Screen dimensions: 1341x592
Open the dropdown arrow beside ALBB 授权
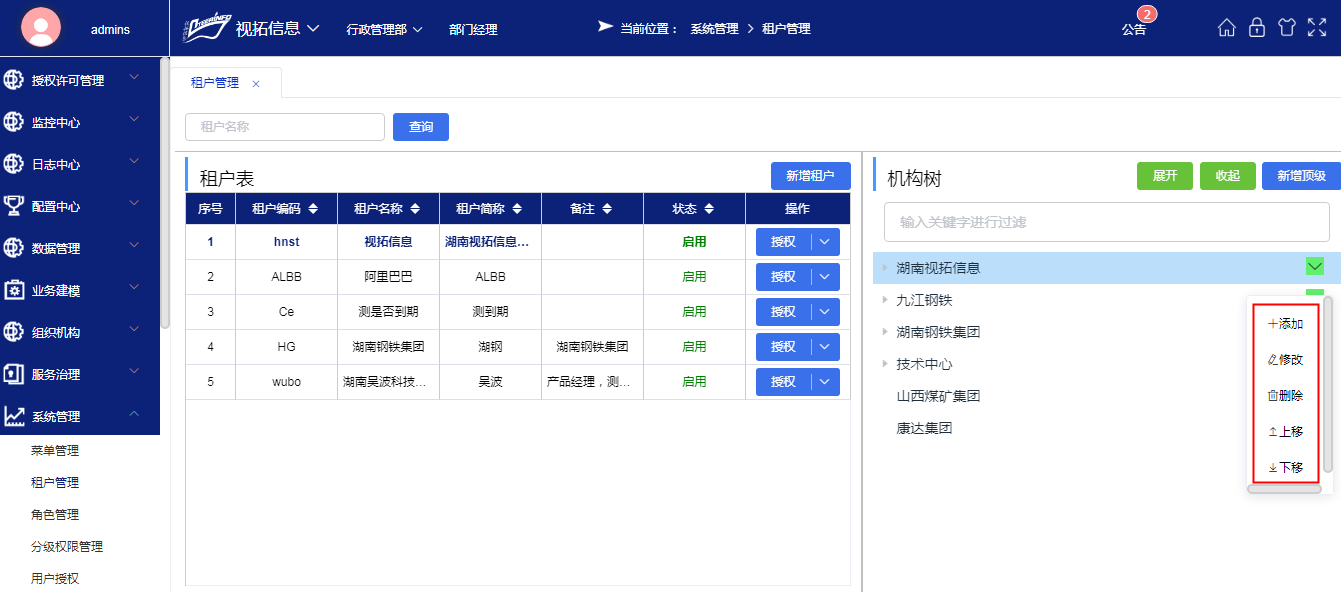pyautogui.click(x=825, y=277)
